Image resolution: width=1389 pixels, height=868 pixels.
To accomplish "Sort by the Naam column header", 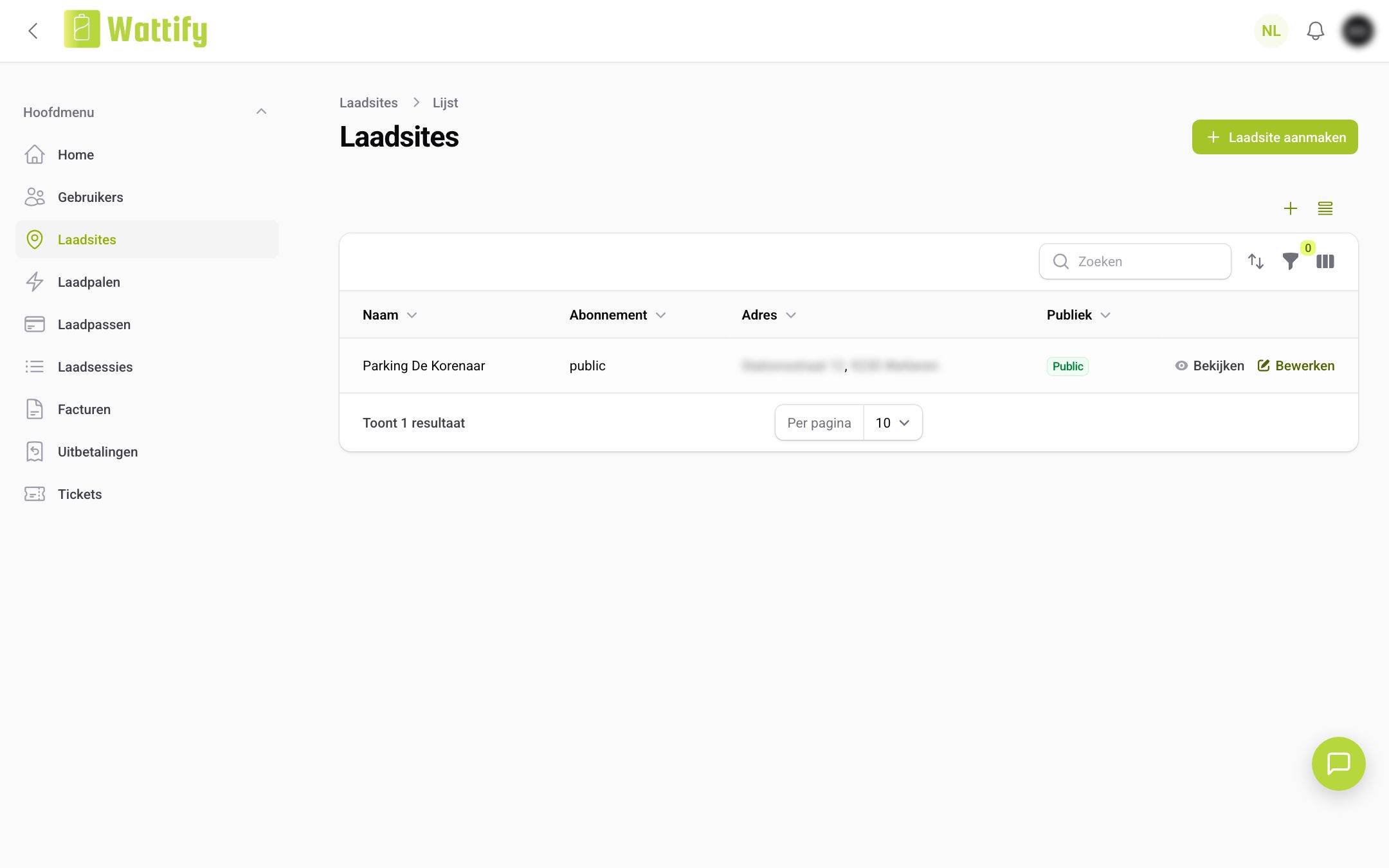I will 390,315.
